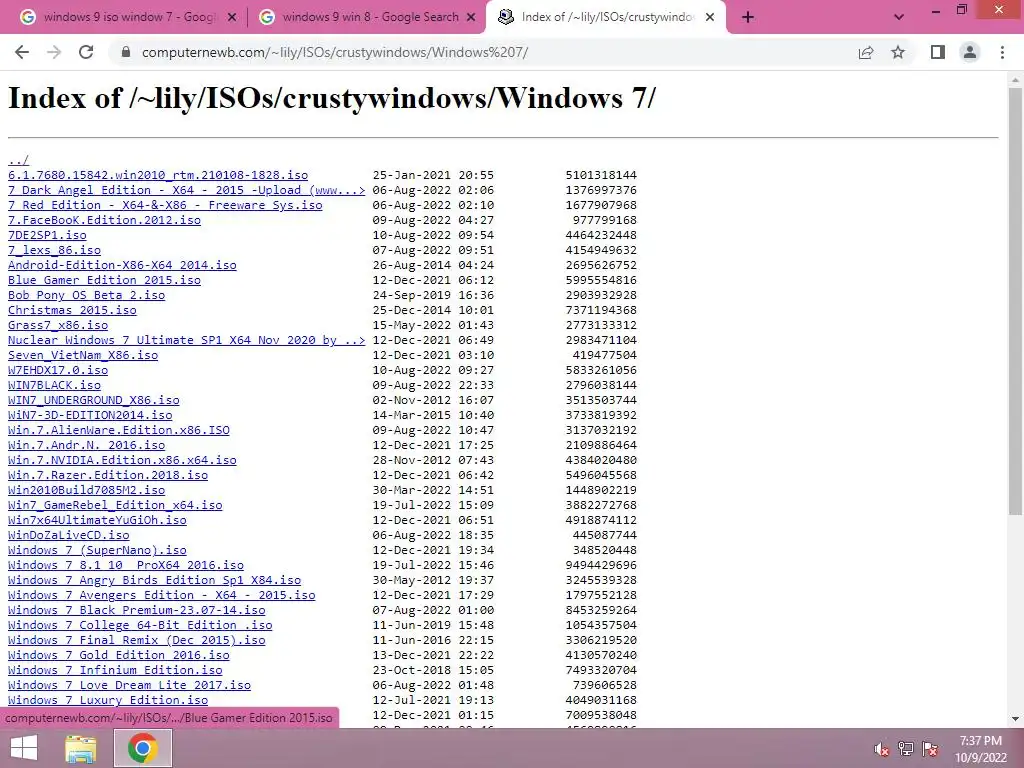Open 'Windows 7 Angry Birds Edition' link
This screenshot has height=768, width=1024.
click(155, 581)
